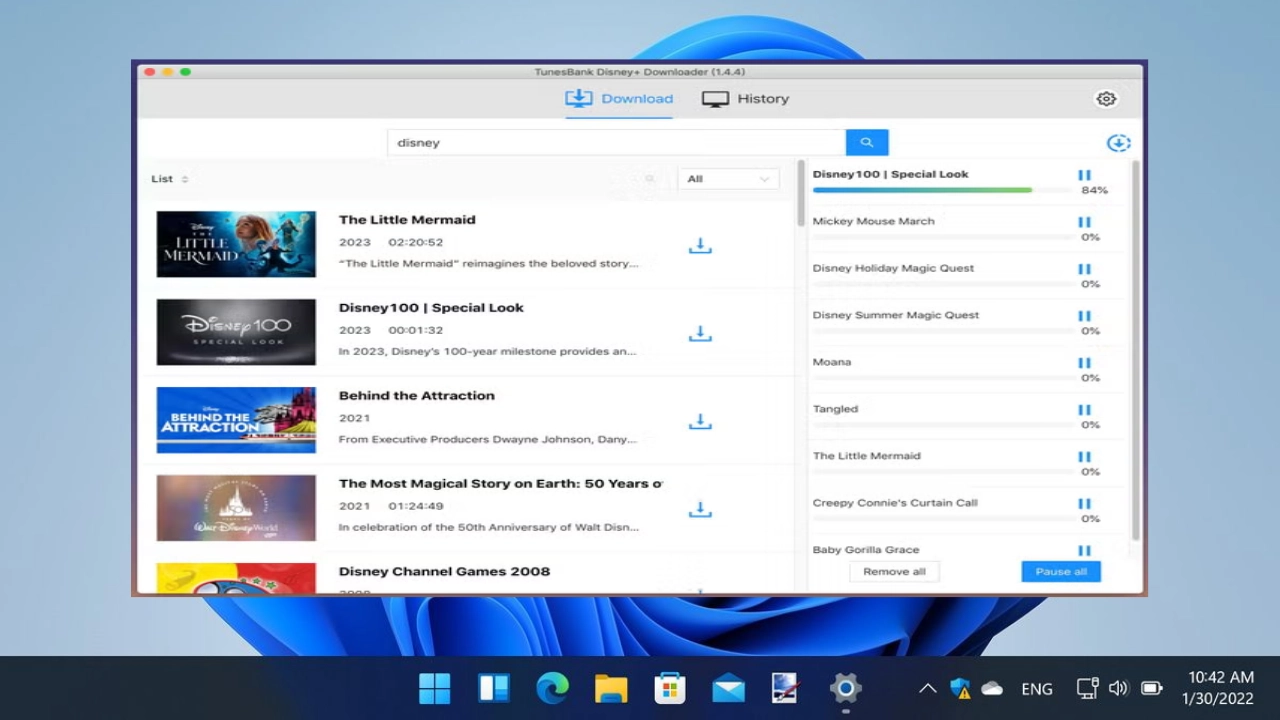Open the Mail app on the taskbar
The width and height of the screenshot is (1280, 720).
728,688
